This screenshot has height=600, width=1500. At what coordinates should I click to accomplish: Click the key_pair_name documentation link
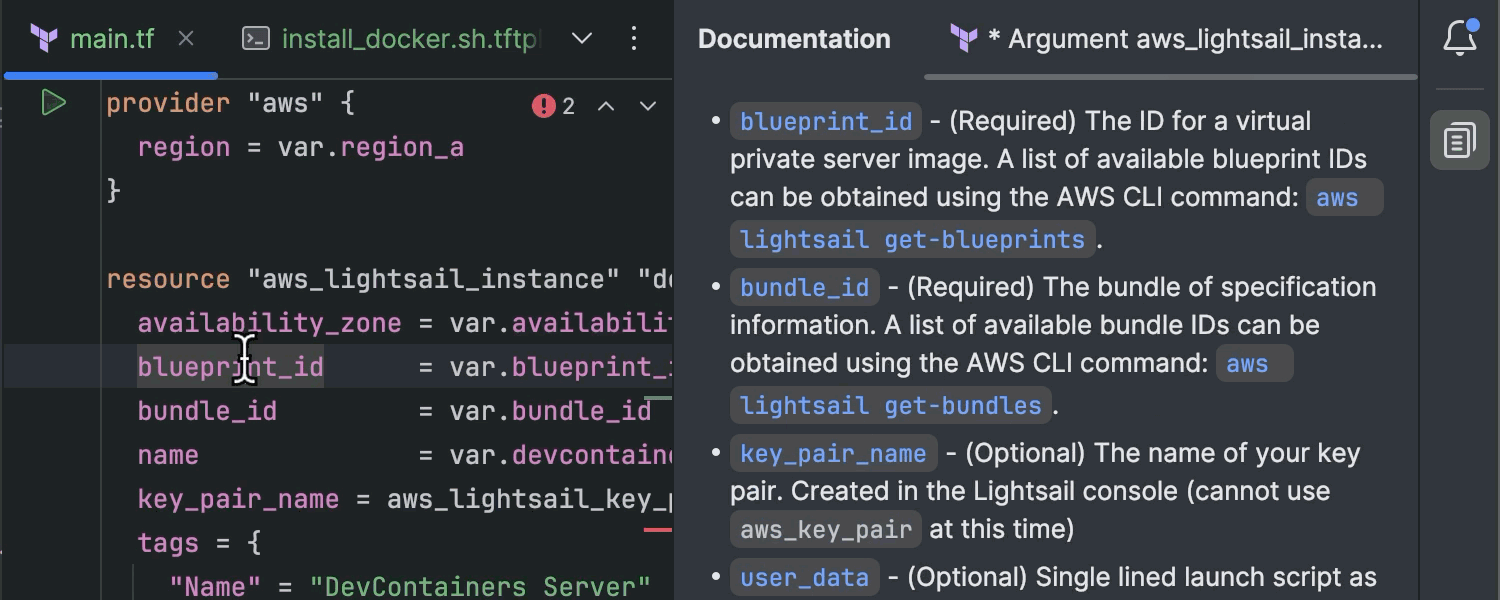(833, 454)
